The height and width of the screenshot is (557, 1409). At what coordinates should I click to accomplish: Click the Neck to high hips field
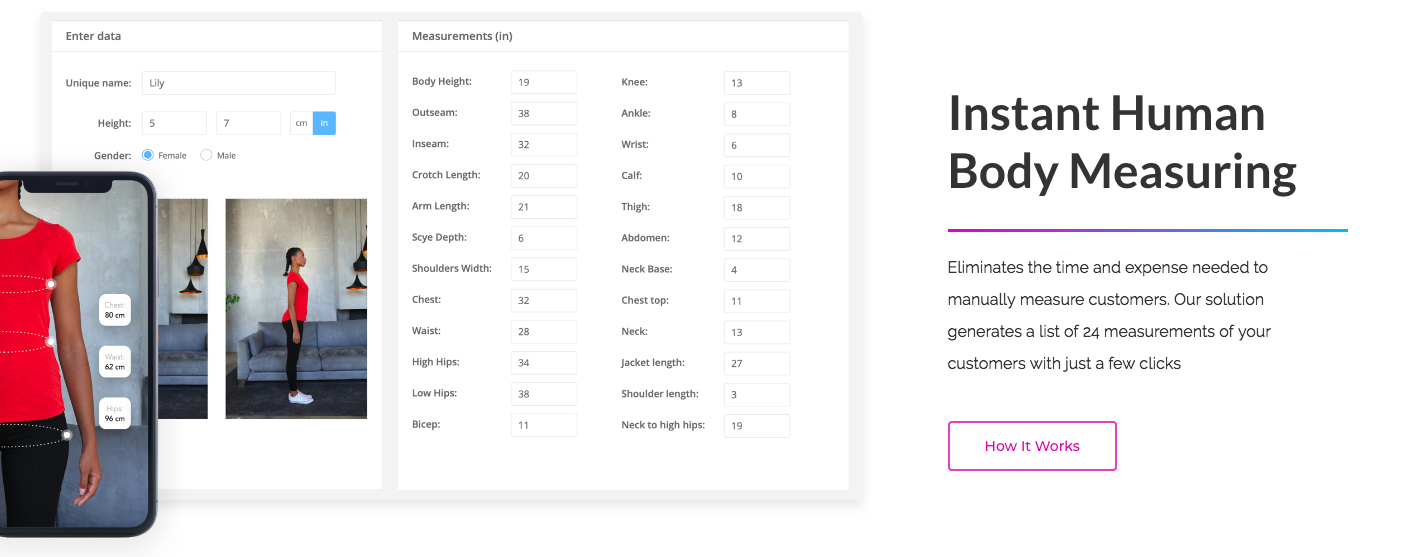756,426
